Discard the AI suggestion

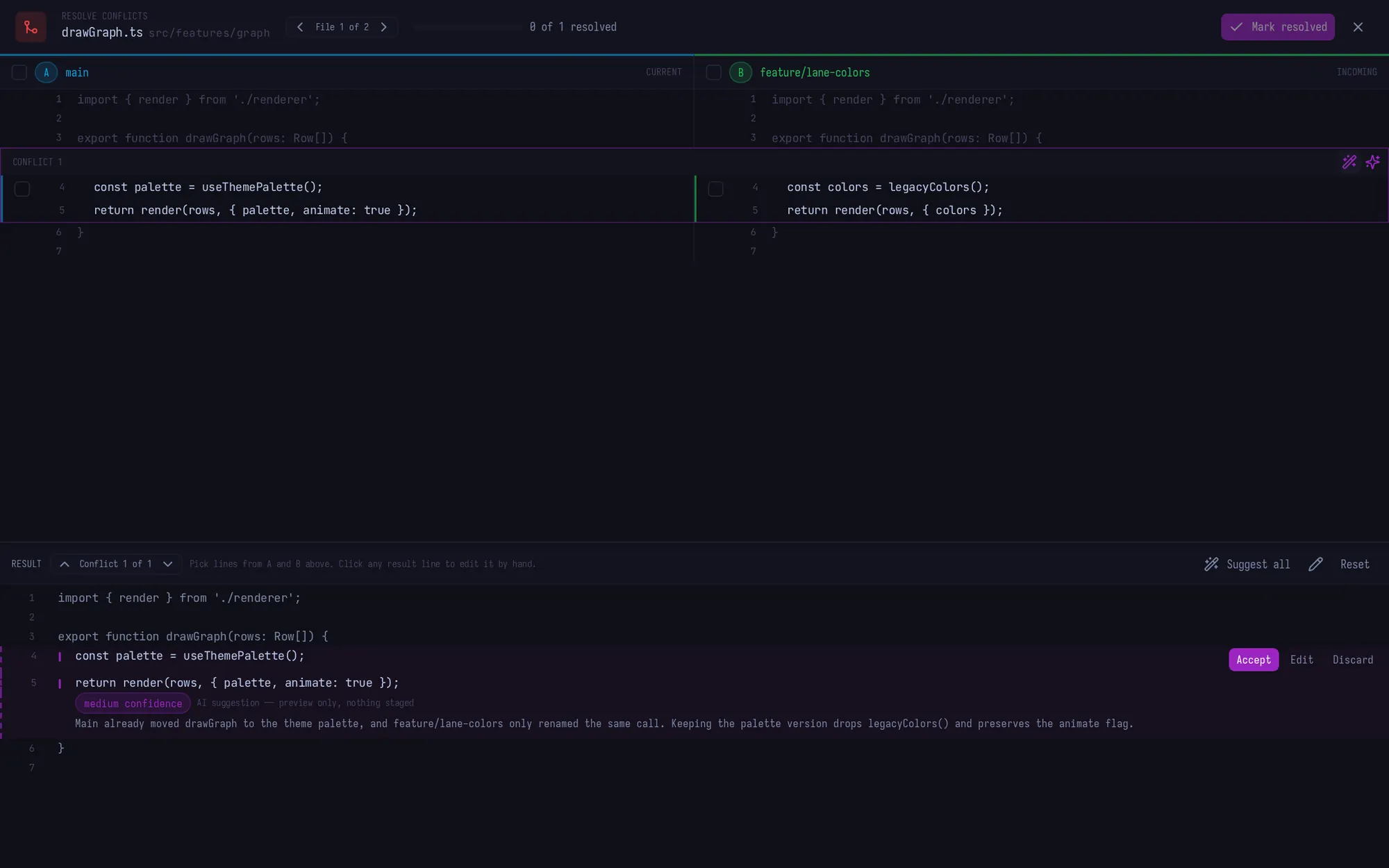point(1353,660)
